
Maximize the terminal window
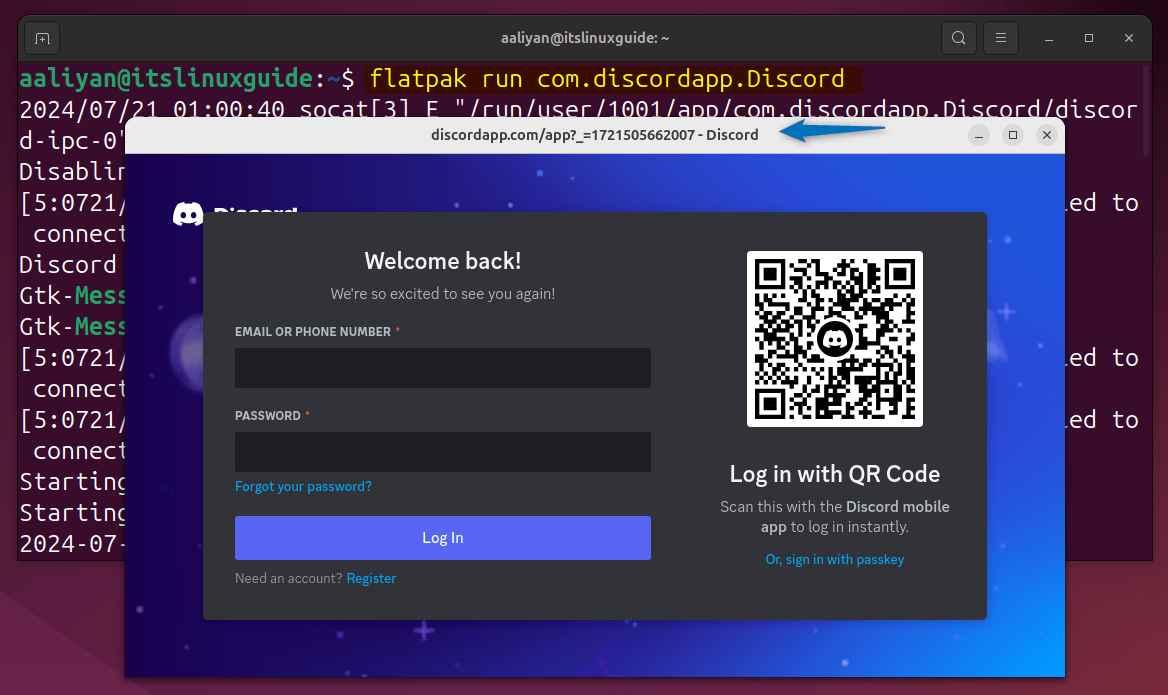pos(1088,37)
